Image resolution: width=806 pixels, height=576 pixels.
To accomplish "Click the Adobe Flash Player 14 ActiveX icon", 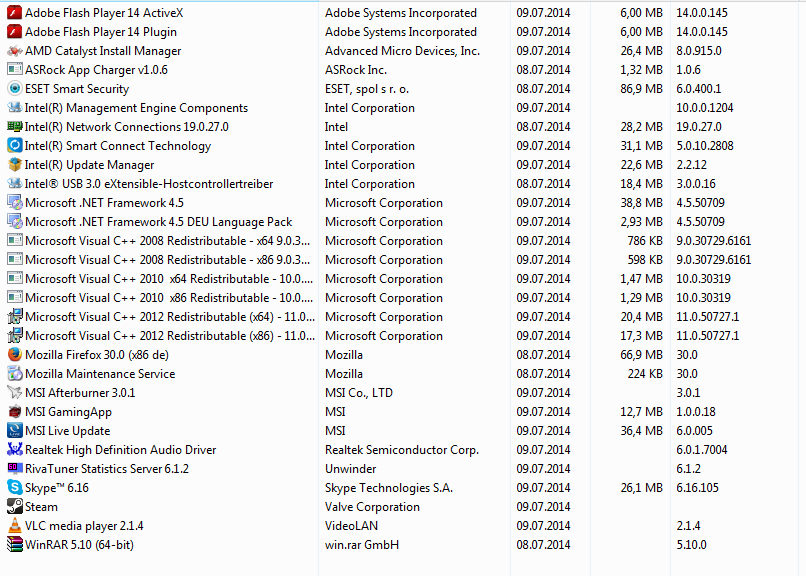I will pos(14,13).
